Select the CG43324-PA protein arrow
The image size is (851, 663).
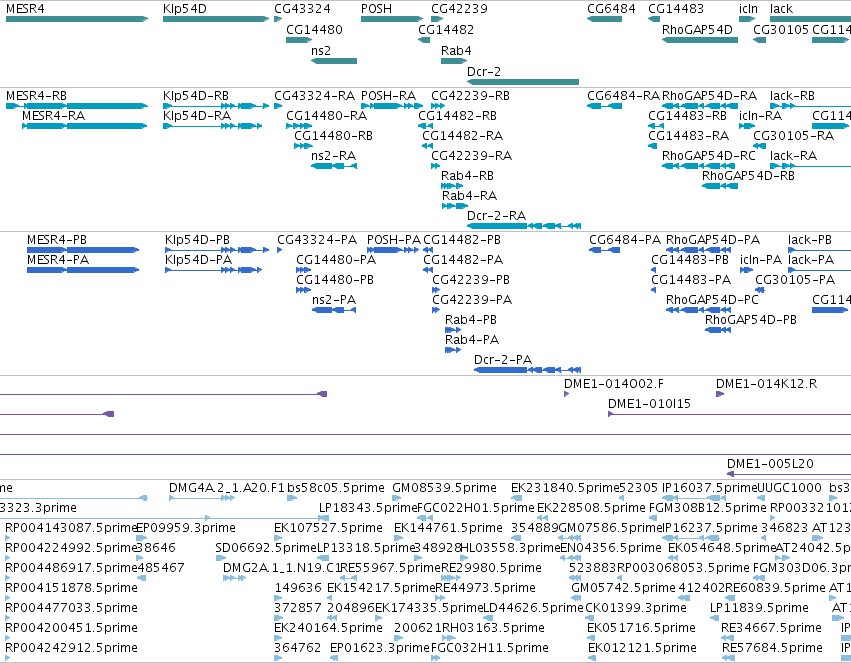(280, 250)
